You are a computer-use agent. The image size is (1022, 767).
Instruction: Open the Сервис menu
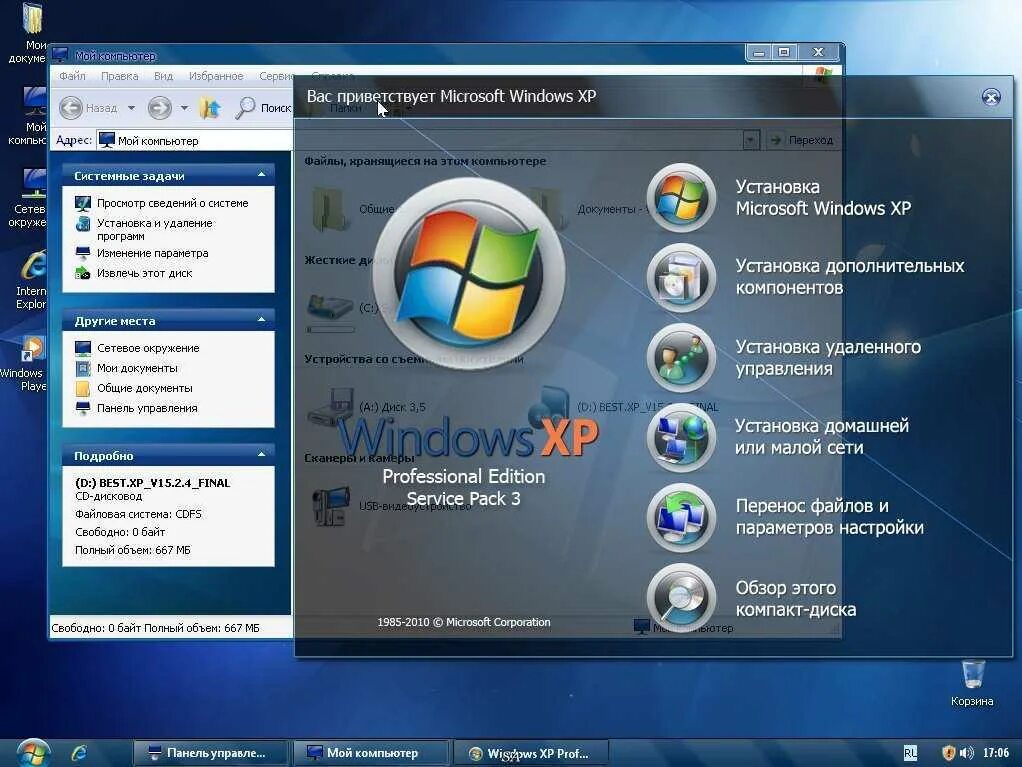[276, 76]
